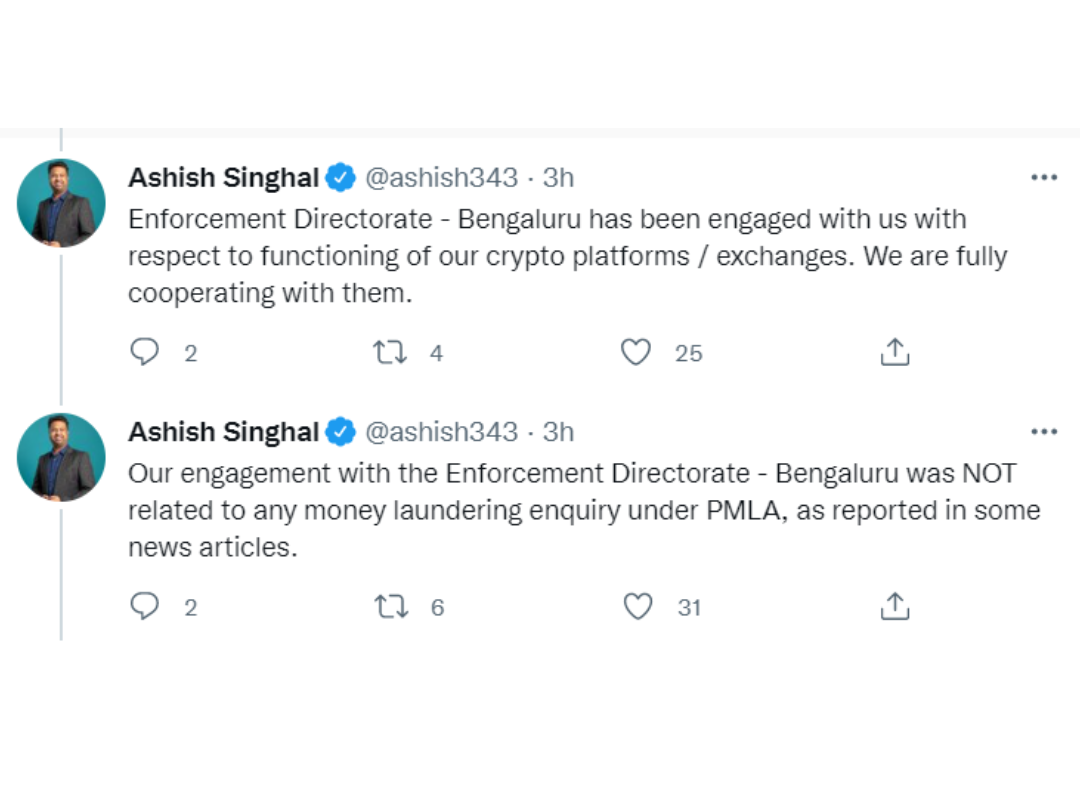Share the first Ashish Singhal tweet
The width and height of the screenshot is (1080, 800).
click(894, 352)
